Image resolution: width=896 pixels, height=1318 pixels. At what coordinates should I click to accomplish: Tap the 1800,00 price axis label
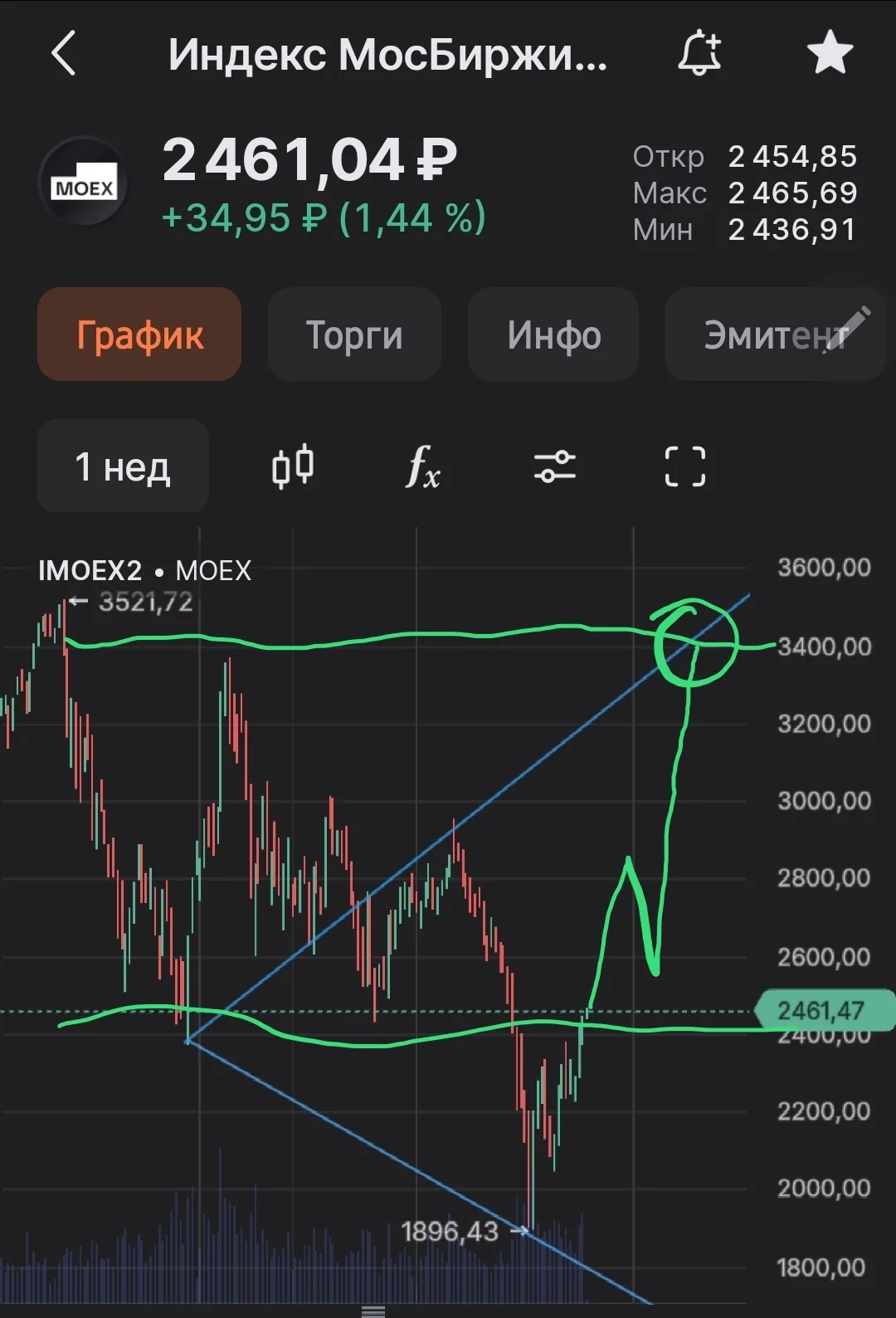pyautogui.click(x=821, y=1267)
